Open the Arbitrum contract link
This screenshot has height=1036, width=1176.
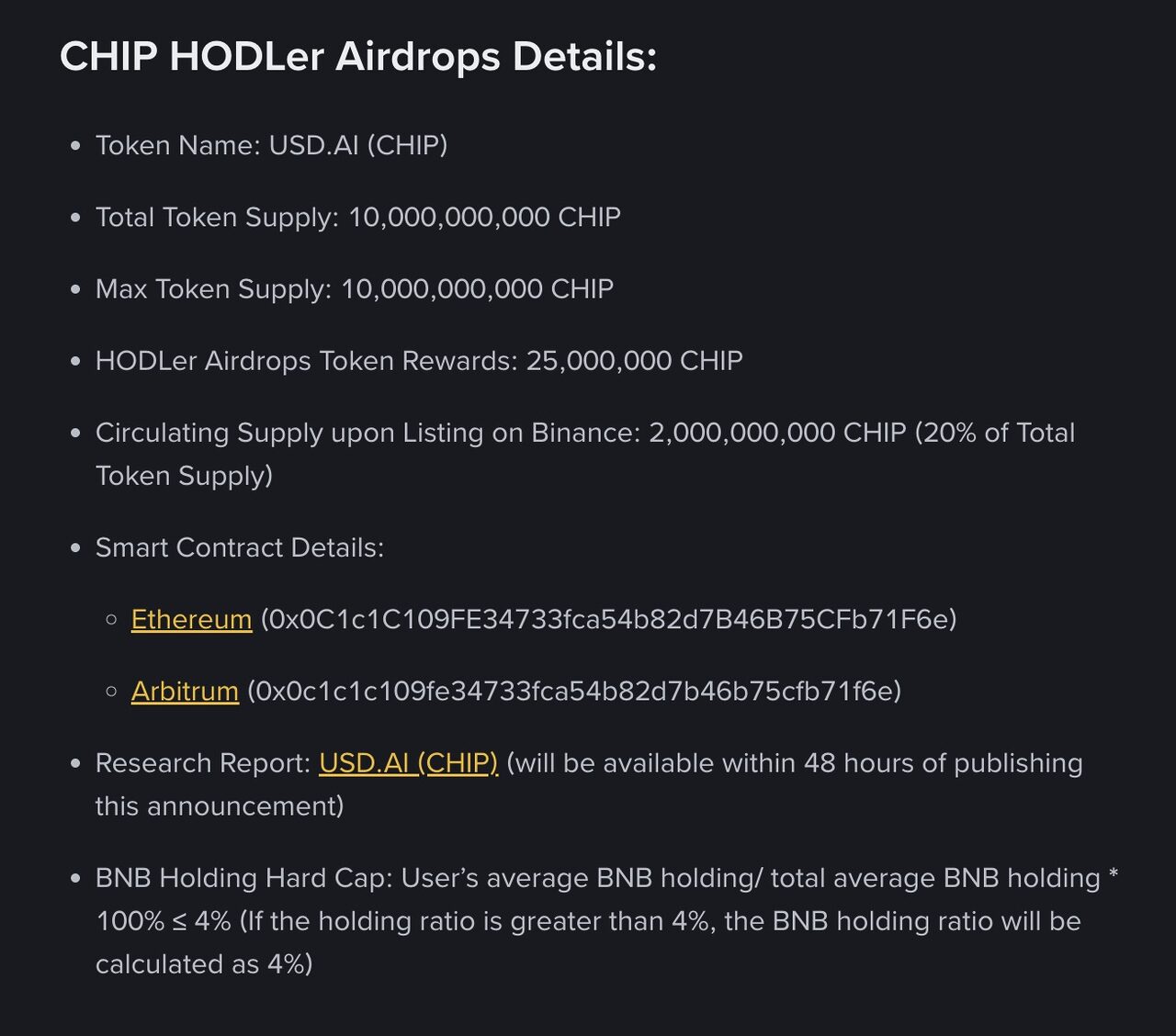(185, 691)
